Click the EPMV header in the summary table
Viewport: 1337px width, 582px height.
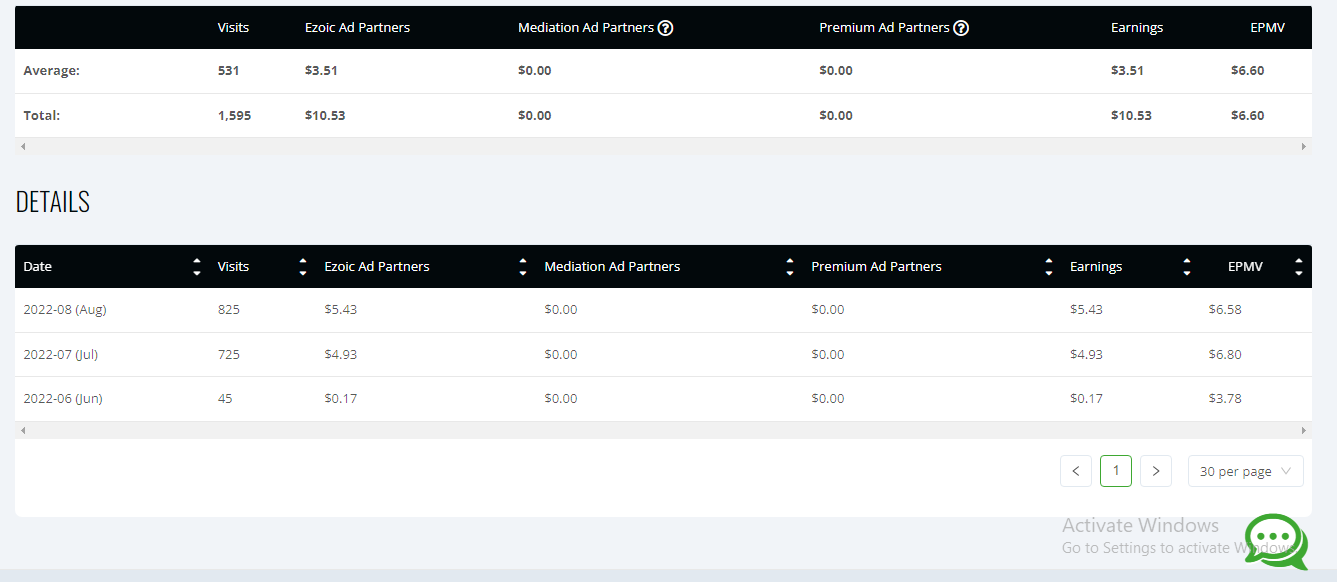point(1268,28)
